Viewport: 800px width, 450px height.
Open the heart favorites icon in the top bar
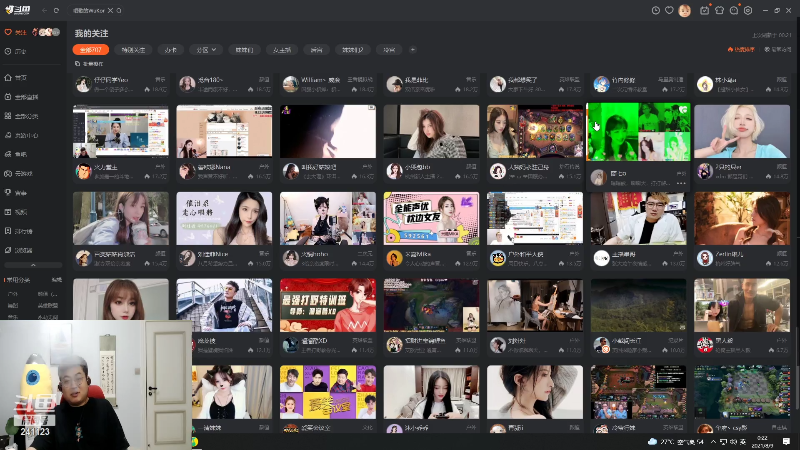(669, 10)
